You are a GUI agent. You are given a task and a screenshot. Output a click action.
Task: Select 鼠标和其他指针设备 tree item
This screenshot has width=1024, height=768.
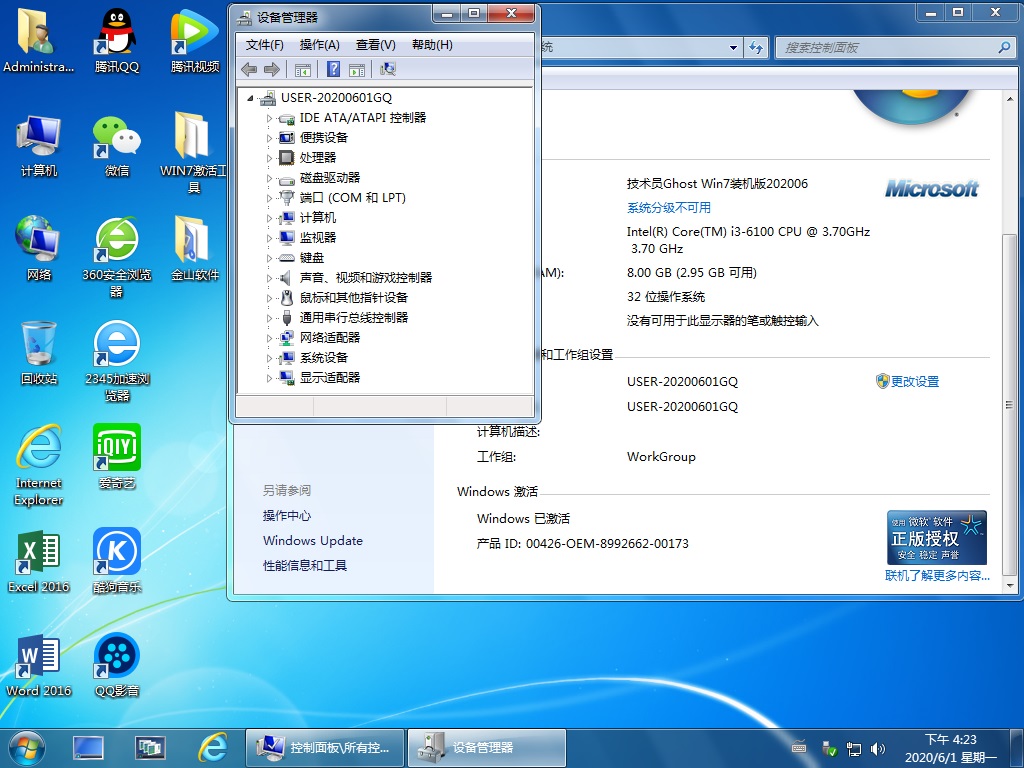pos(353,298)
